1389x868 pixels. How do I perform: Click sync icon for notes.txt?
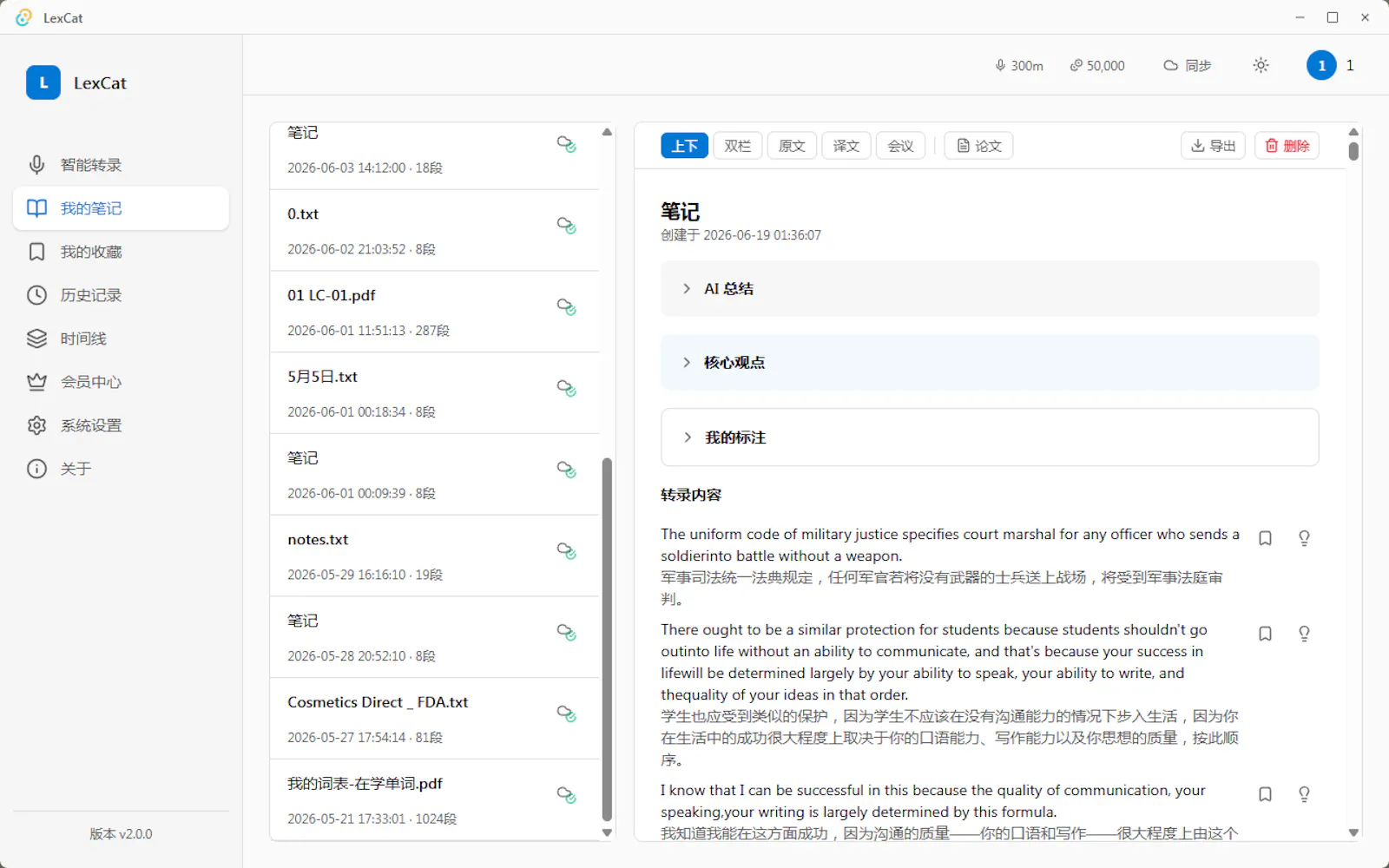(567, 551)
